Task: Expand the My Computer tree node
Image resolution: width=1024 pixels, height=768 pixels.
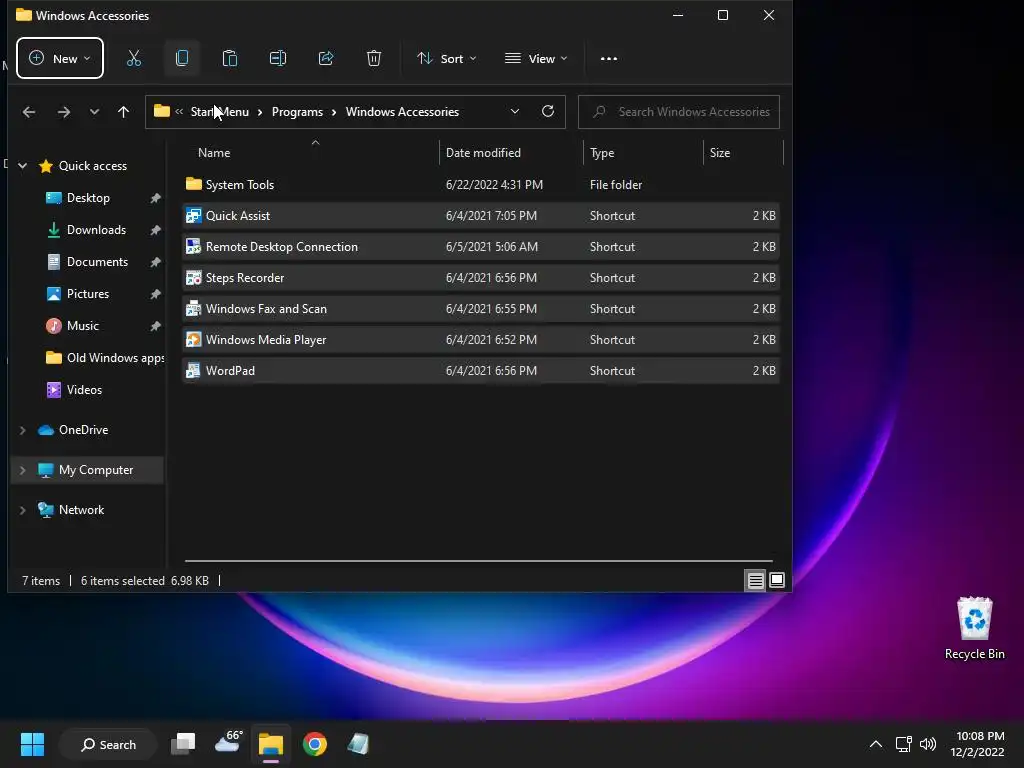Action: [22, 470]
